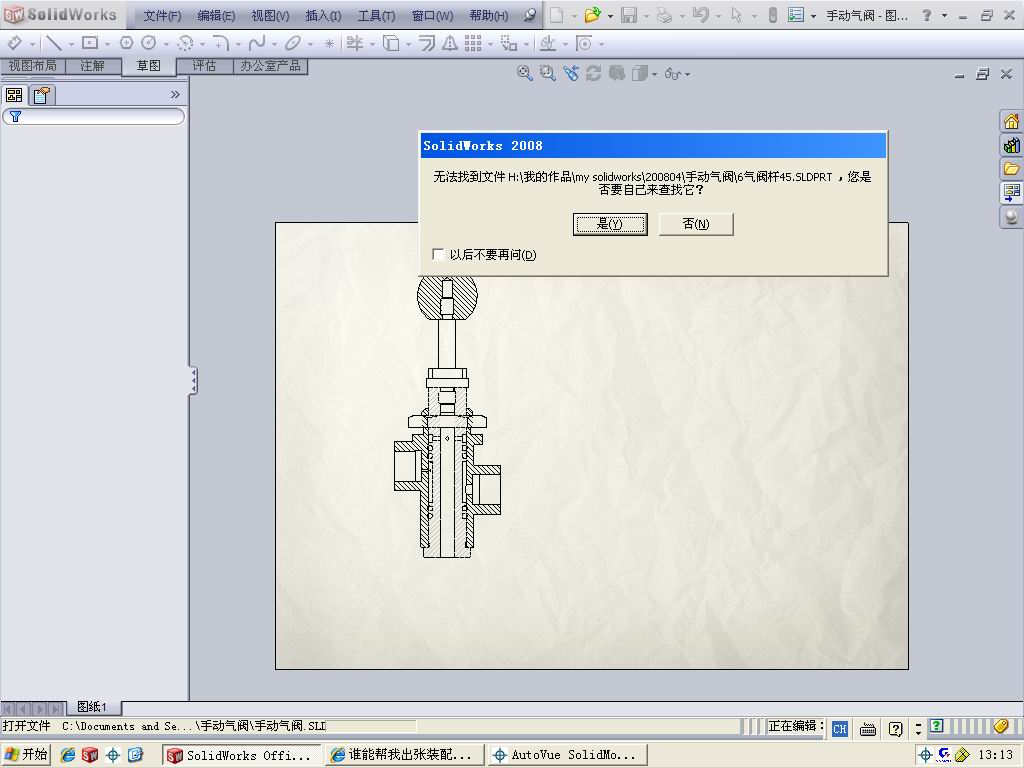Expand the Circle tool dropdown arrow

click(166, 44)
